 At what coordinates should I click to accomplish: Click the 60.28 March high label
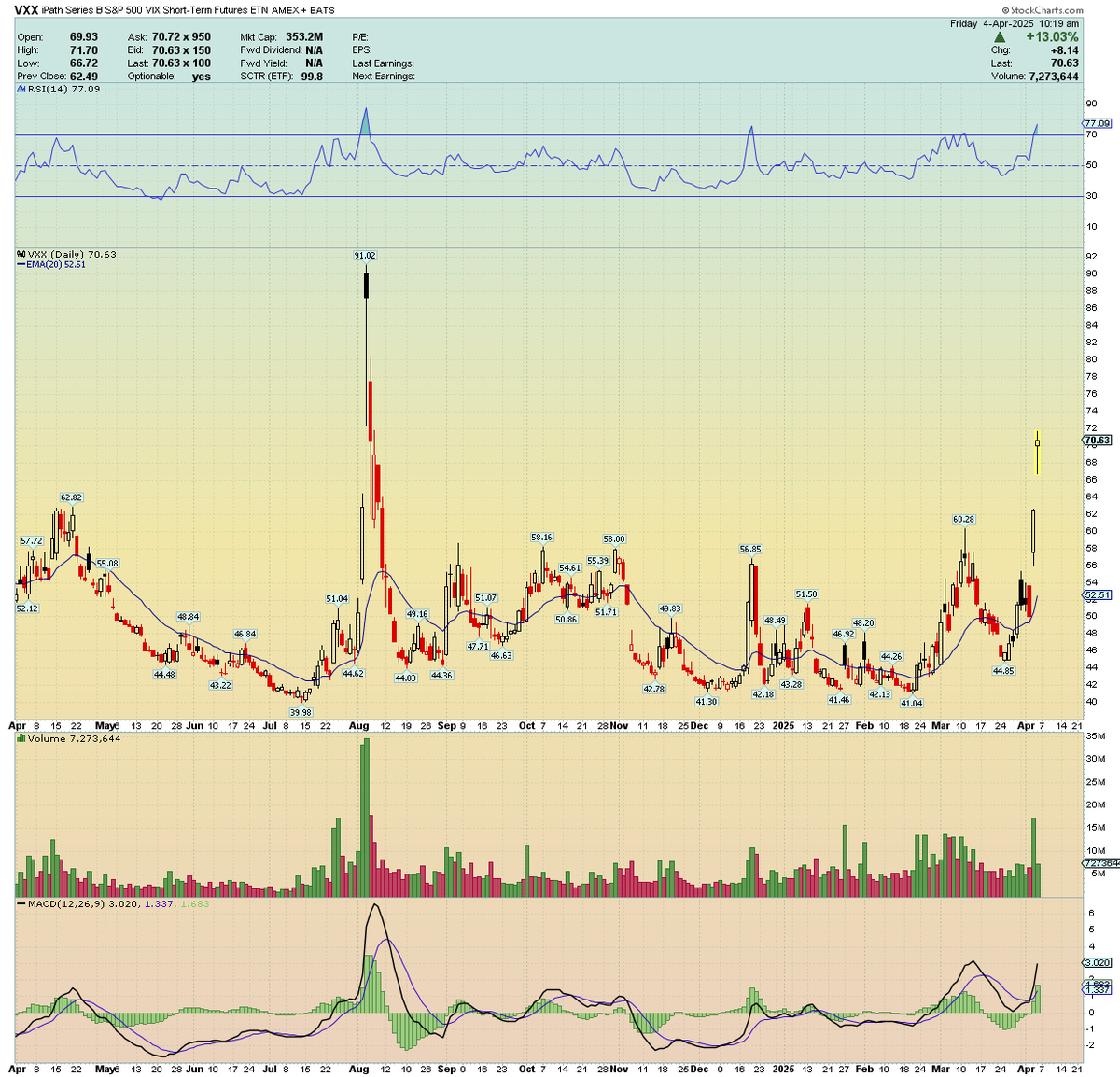(963, 519)
